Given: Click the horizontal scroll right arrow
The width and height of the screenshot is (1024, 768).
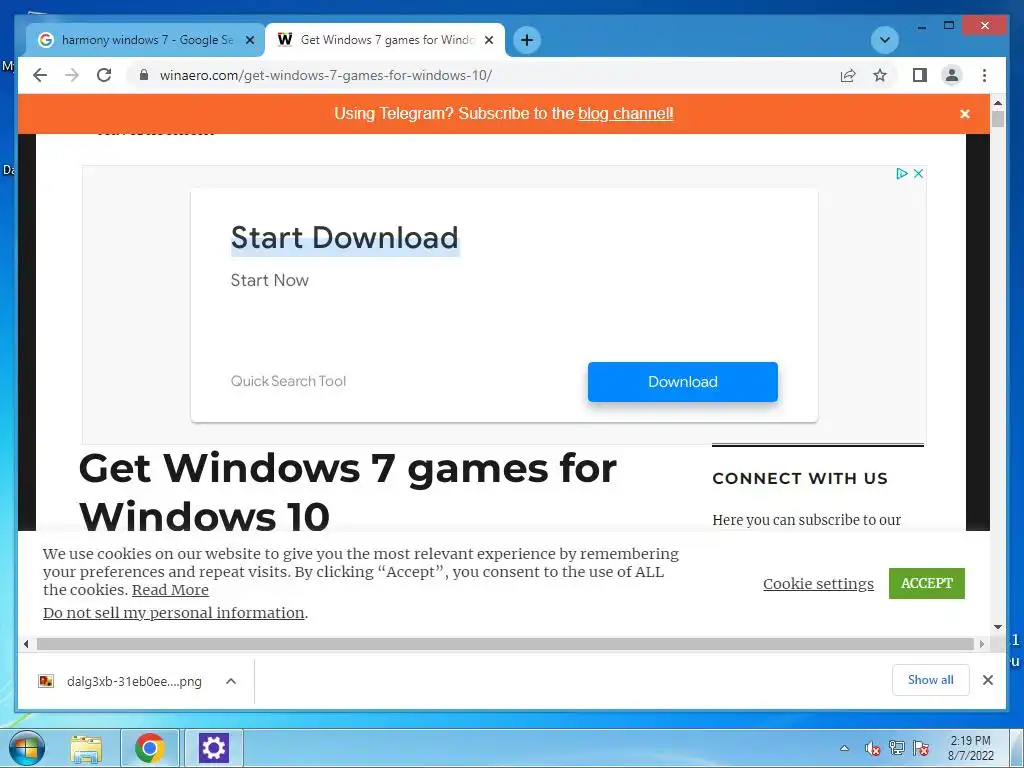Looking at the screenshot, I should [x=982, y=644].
